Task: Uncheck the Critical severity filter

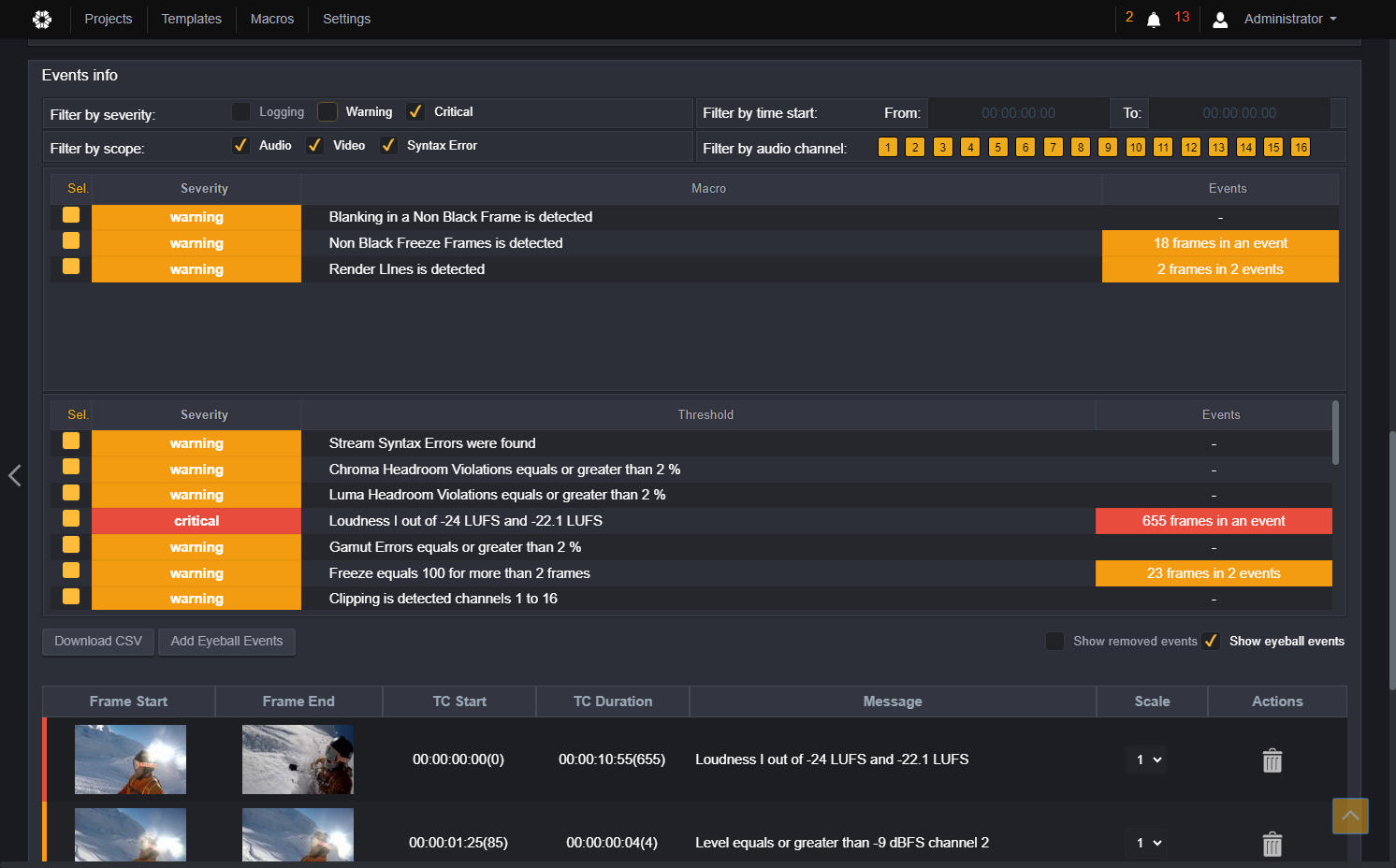Action: tap(415, 112)
